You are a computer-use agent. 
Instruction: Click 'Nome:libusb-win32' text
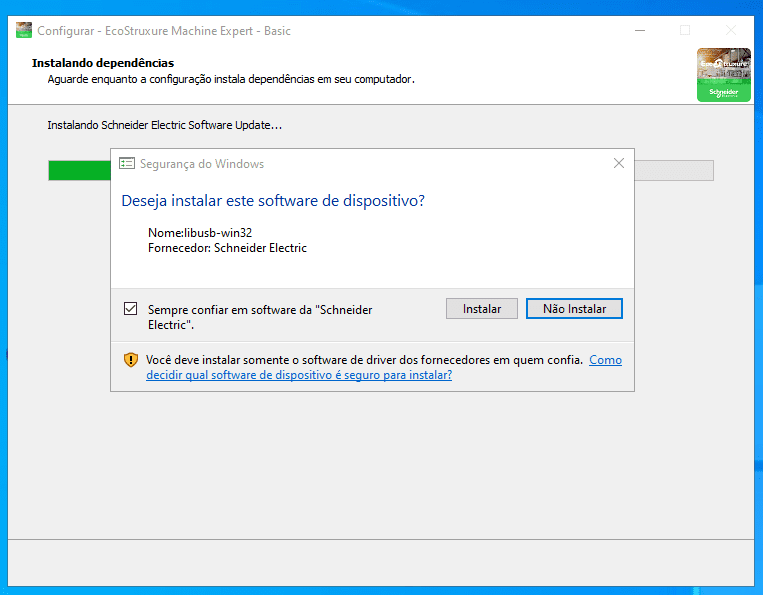click(200, 233)
